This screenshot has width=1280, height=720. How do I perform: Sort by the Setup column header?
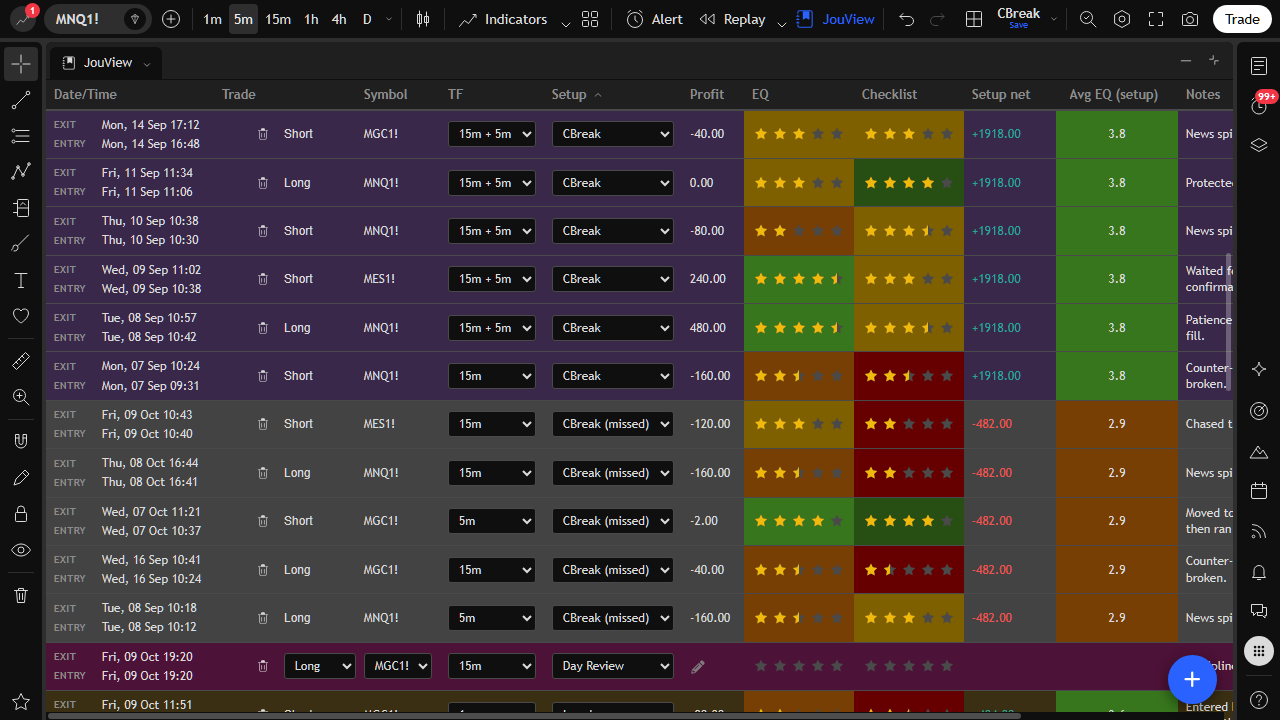point(577,94)
